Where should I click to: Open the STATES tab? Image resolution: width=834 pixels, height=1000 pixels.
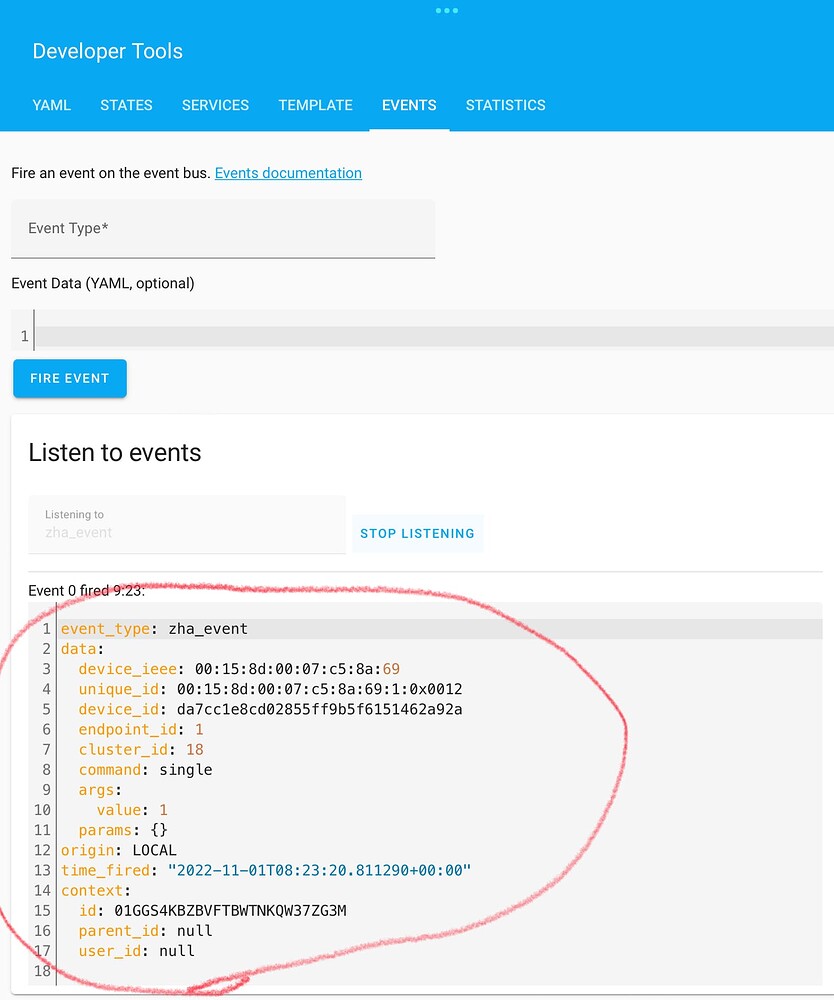[126, 105]
